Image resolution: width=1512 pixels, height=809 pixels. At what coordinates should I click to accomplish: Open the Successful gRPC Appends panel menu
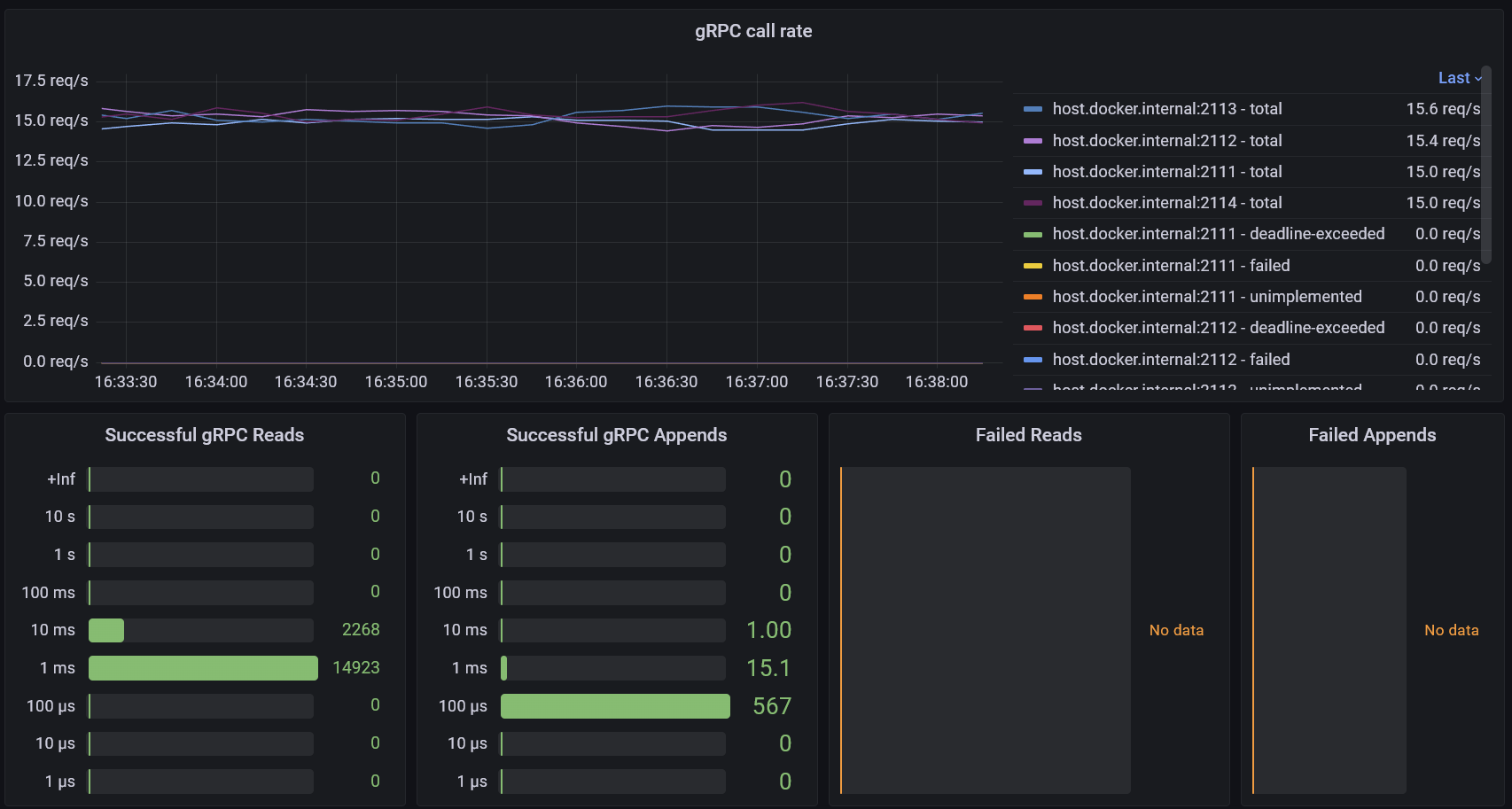616,435
